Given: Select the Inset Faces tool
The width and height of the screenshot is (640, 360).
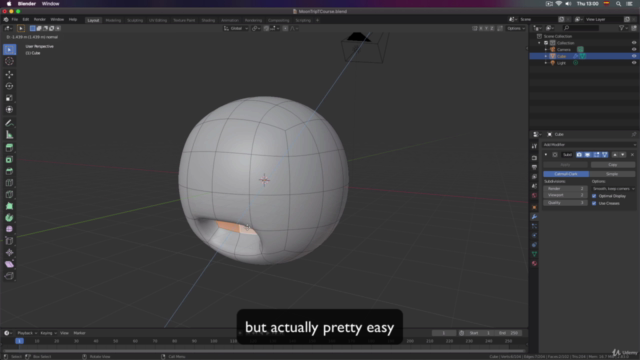Looking at the screenshot, I should pos(9,160).
